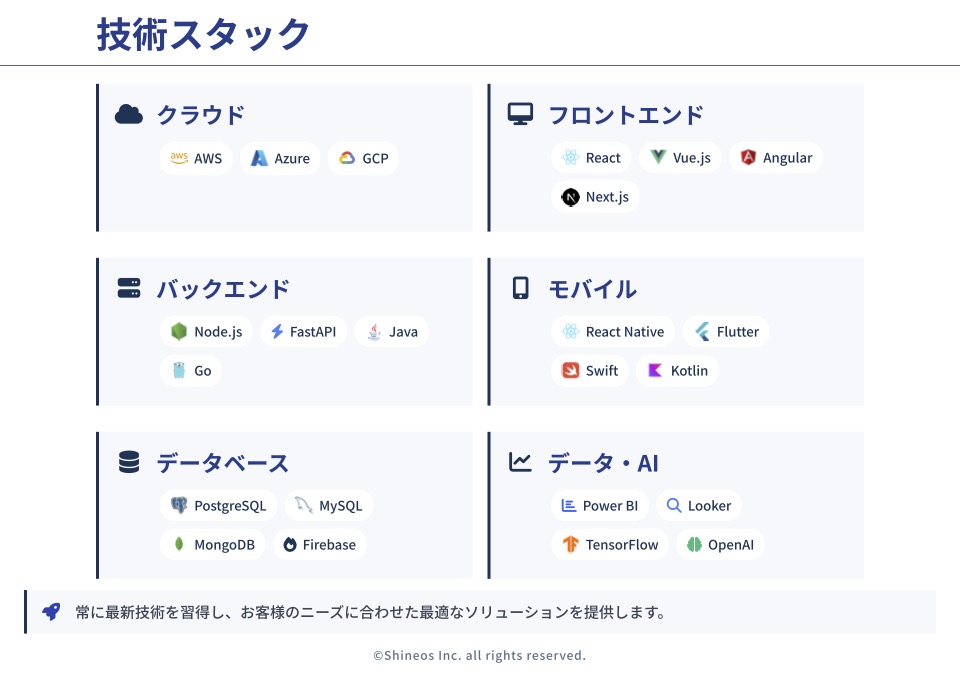This screenshot has width=960, height=679.
Task: Click the Vue.js tag
Action: [680, 158]
